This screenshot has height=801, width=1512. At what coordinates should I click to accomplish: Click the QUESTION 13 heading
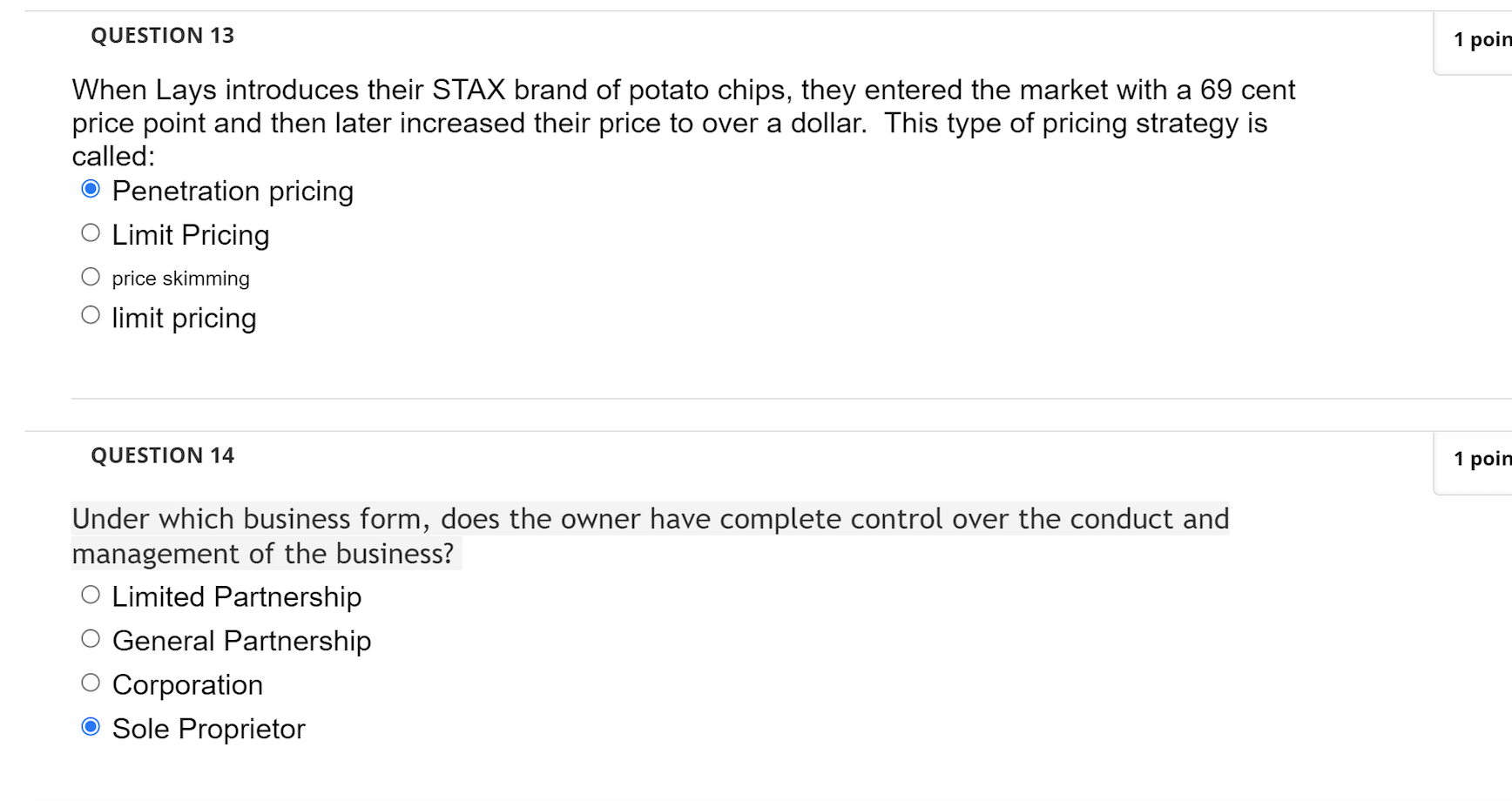[162, 35]
